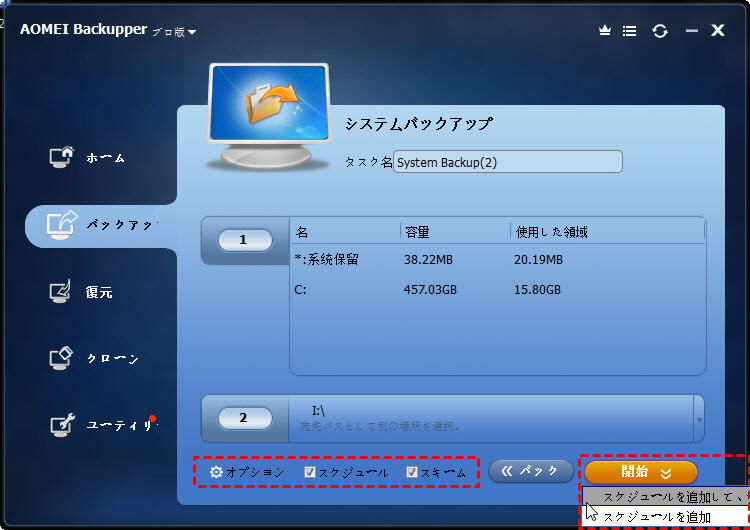The image size is (750, 530).
Task: Click the 38.22MB capacity value
Action: pos(428,260)
